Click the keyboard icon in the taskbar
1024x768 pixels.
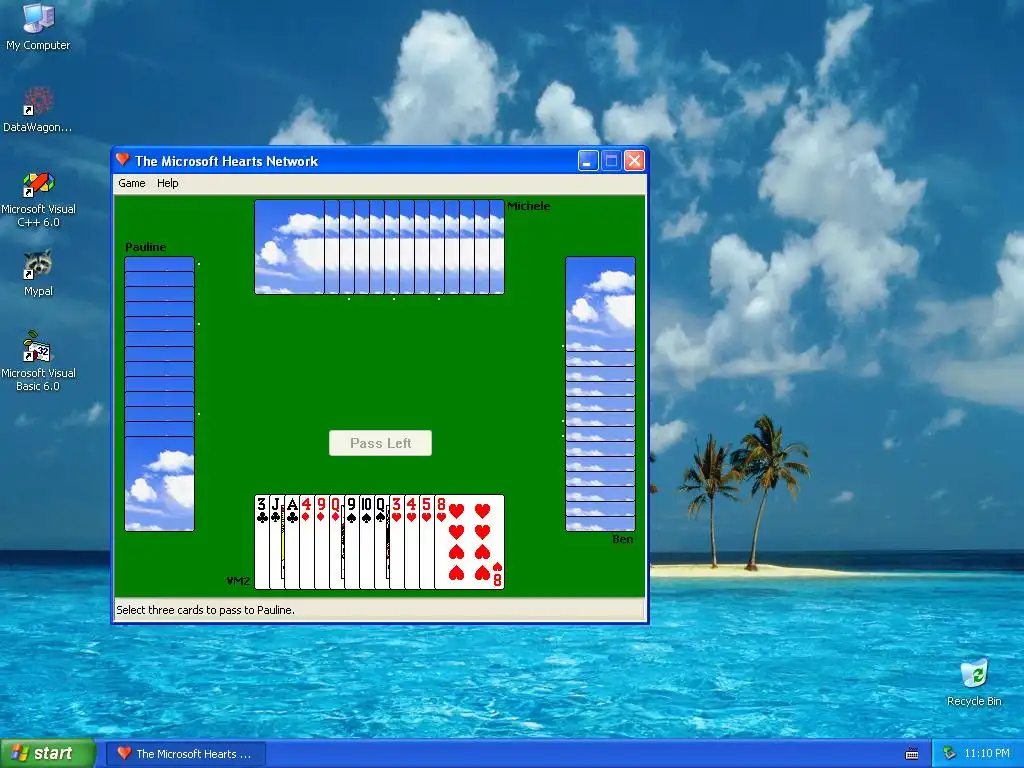pos(912,754)
